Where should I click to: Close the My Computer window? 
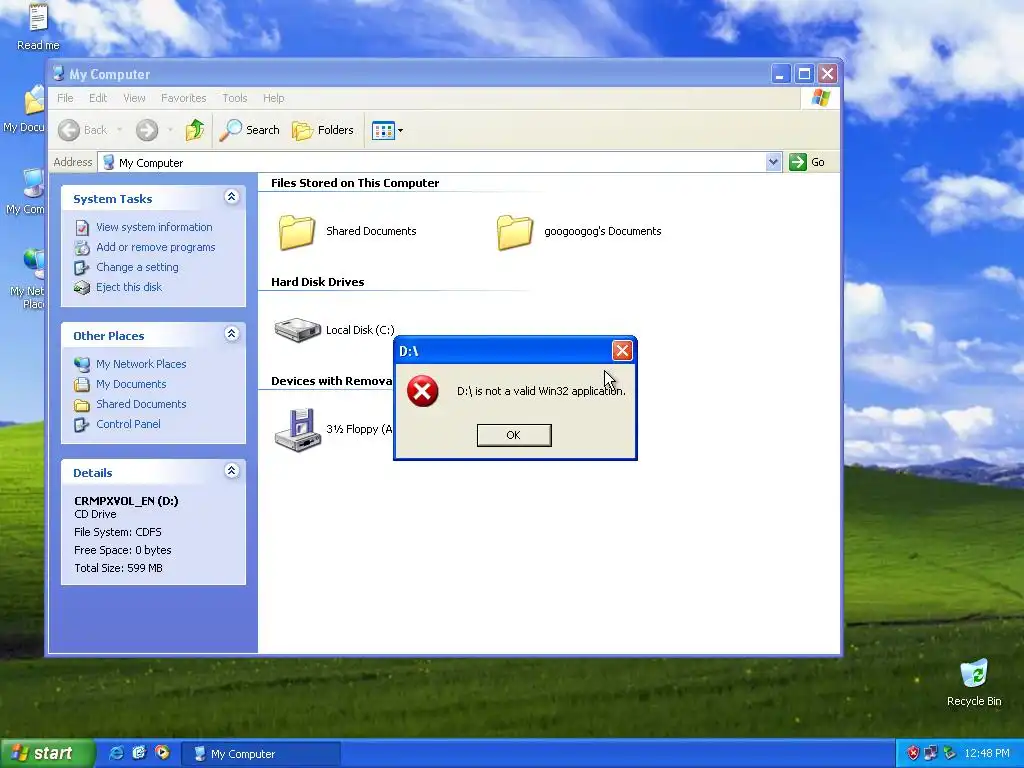[827, 74]
